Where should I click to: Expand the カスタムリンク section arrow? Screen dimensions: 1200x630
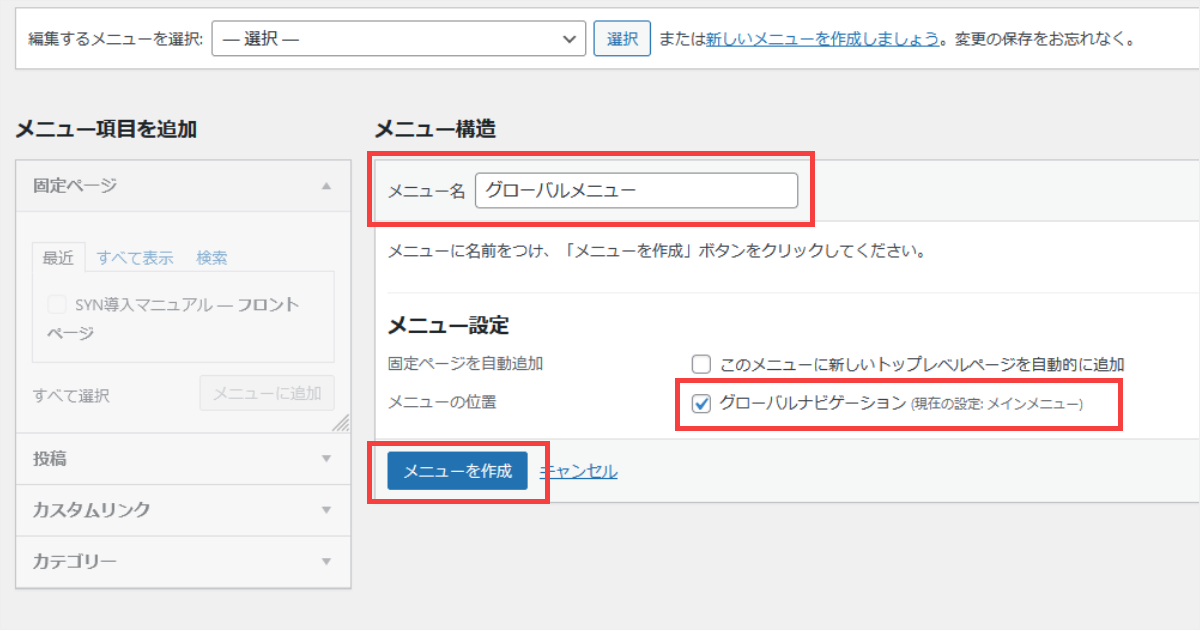pos(325,510)
